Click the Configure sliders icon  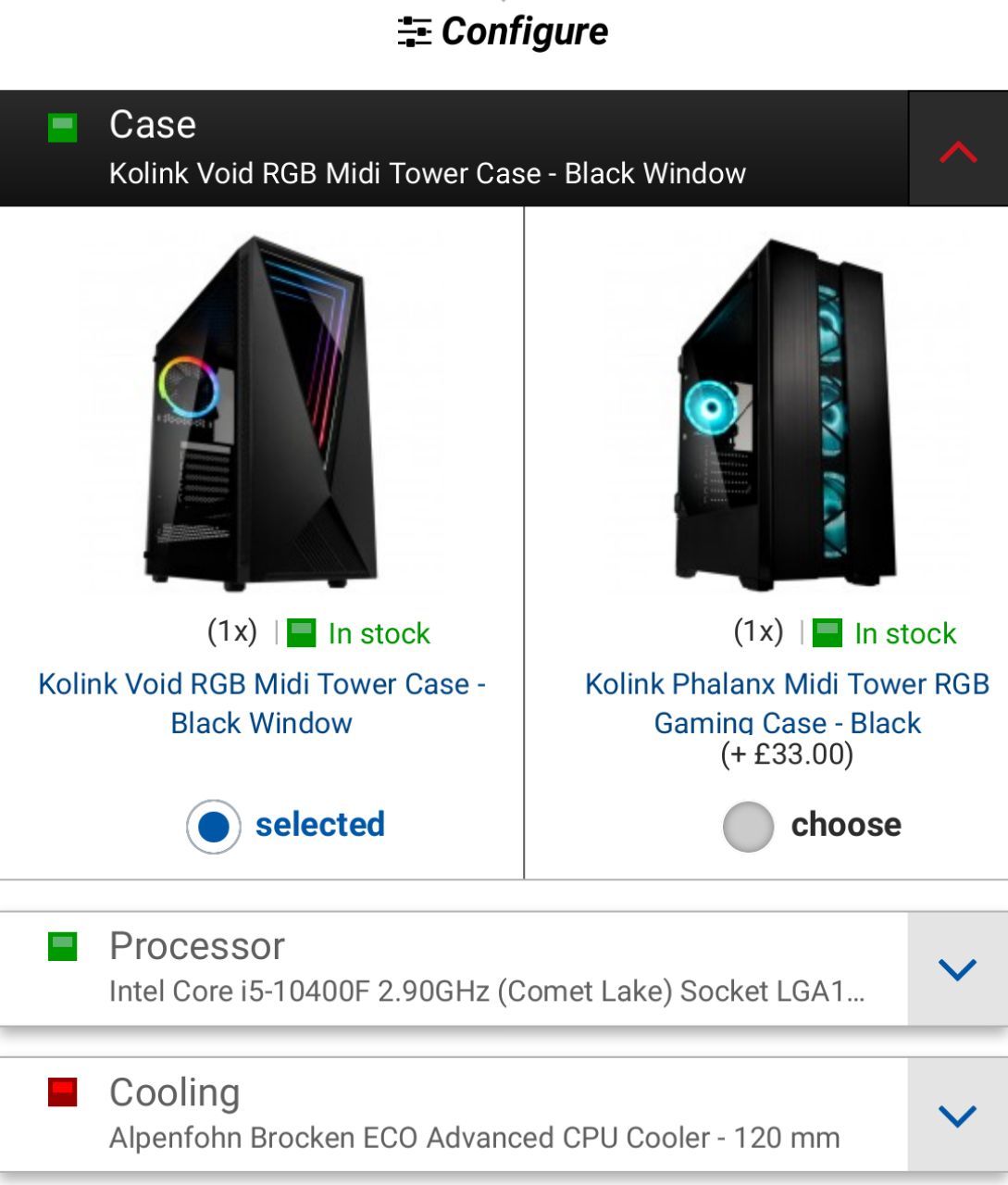(414, 32)
